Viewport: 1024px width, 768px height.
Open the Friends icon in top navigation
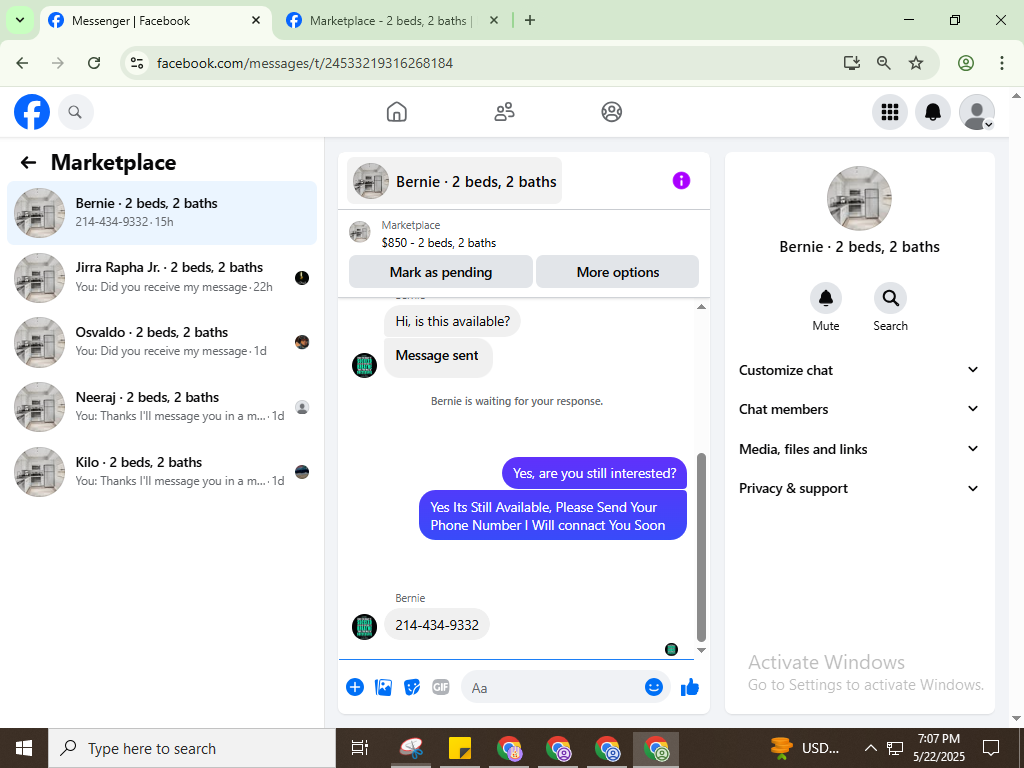coord(504,112)
